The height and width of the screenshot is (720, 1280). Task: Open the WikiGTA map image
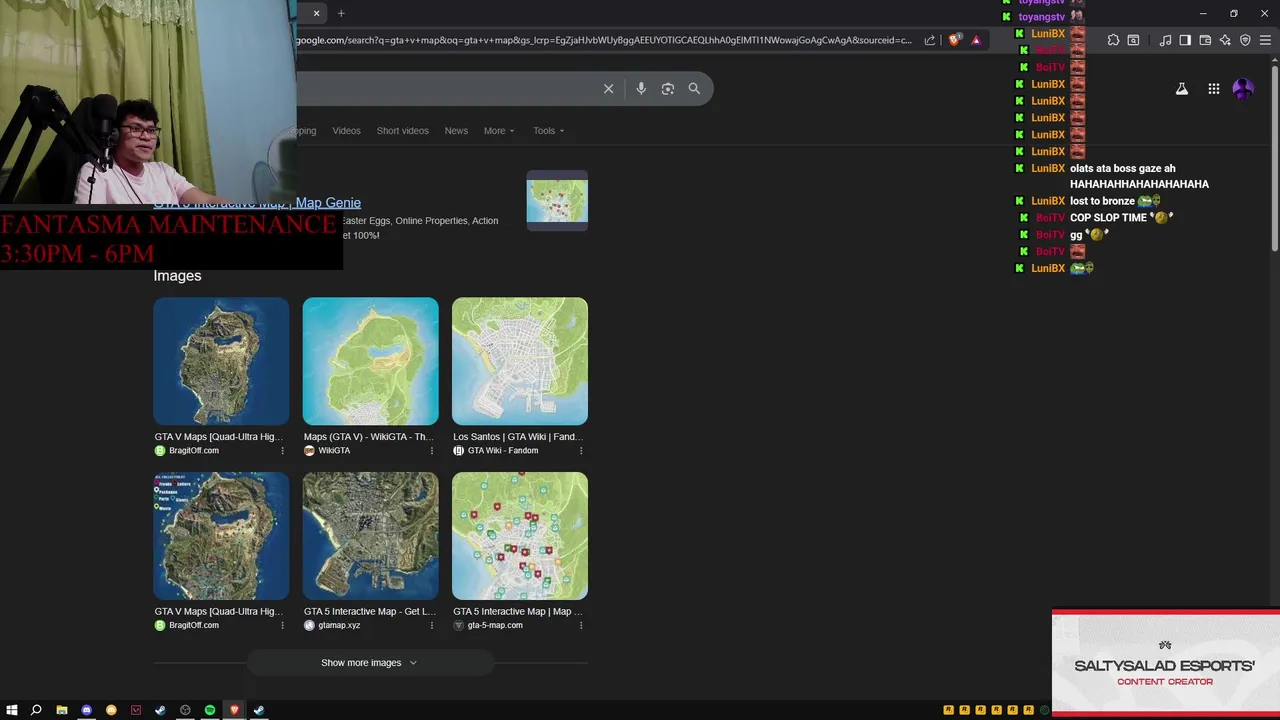click(370, 361)
